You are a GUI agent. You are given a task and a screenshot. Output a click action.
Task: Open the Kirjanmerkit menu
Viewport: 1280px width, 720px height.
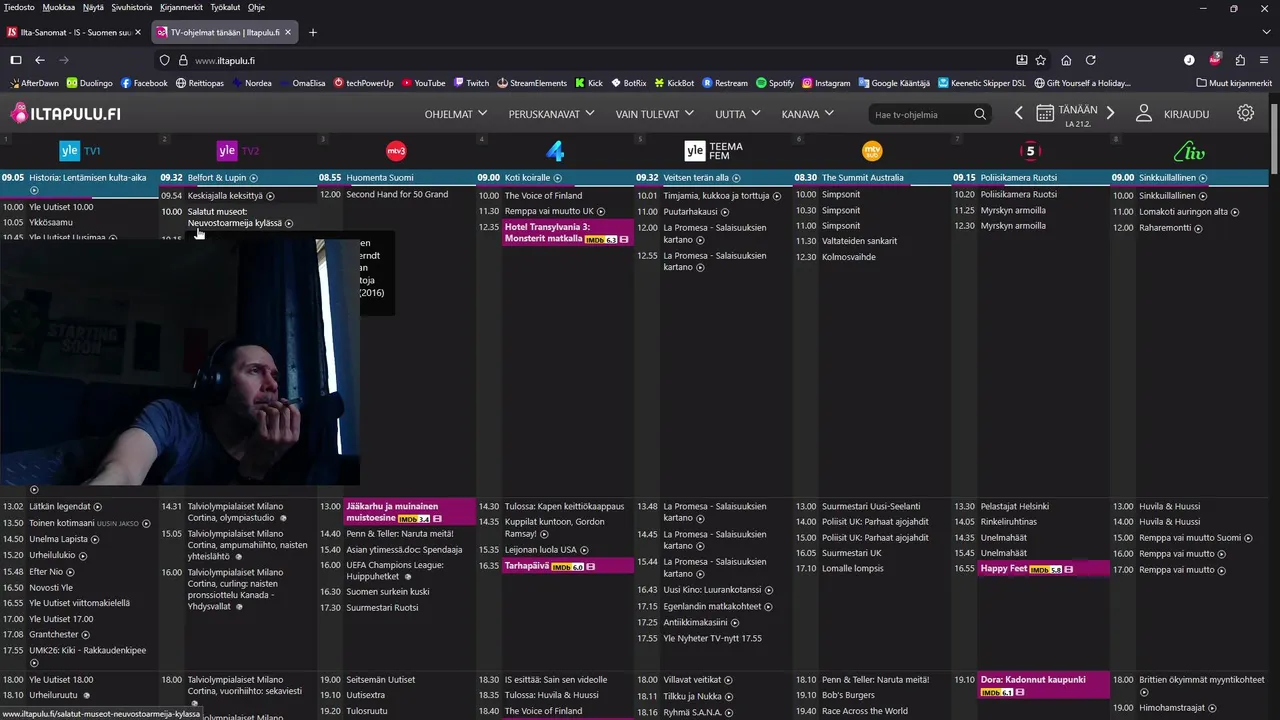181,7
